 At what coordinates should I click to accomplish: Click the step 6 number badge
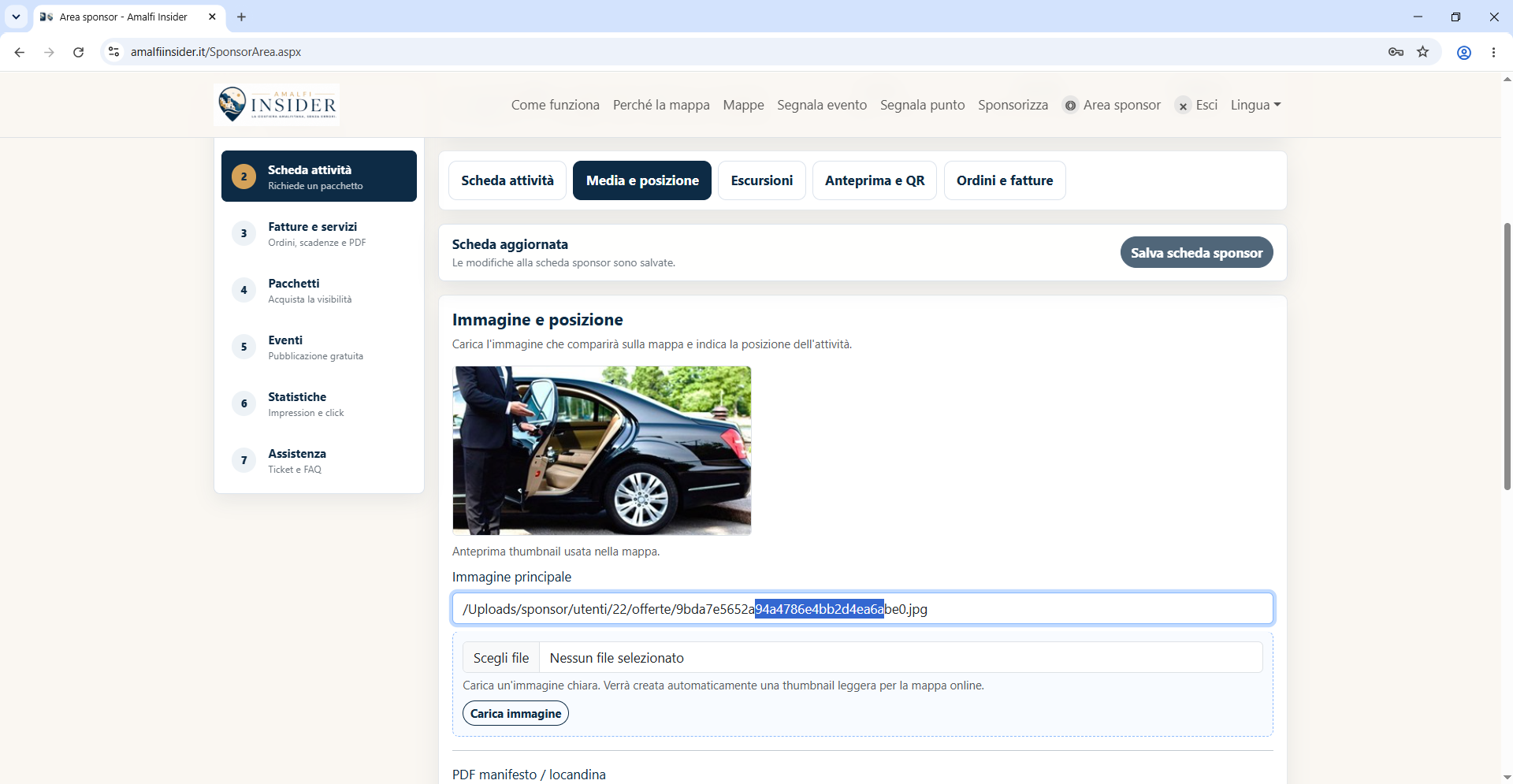[x=243, y=403]
